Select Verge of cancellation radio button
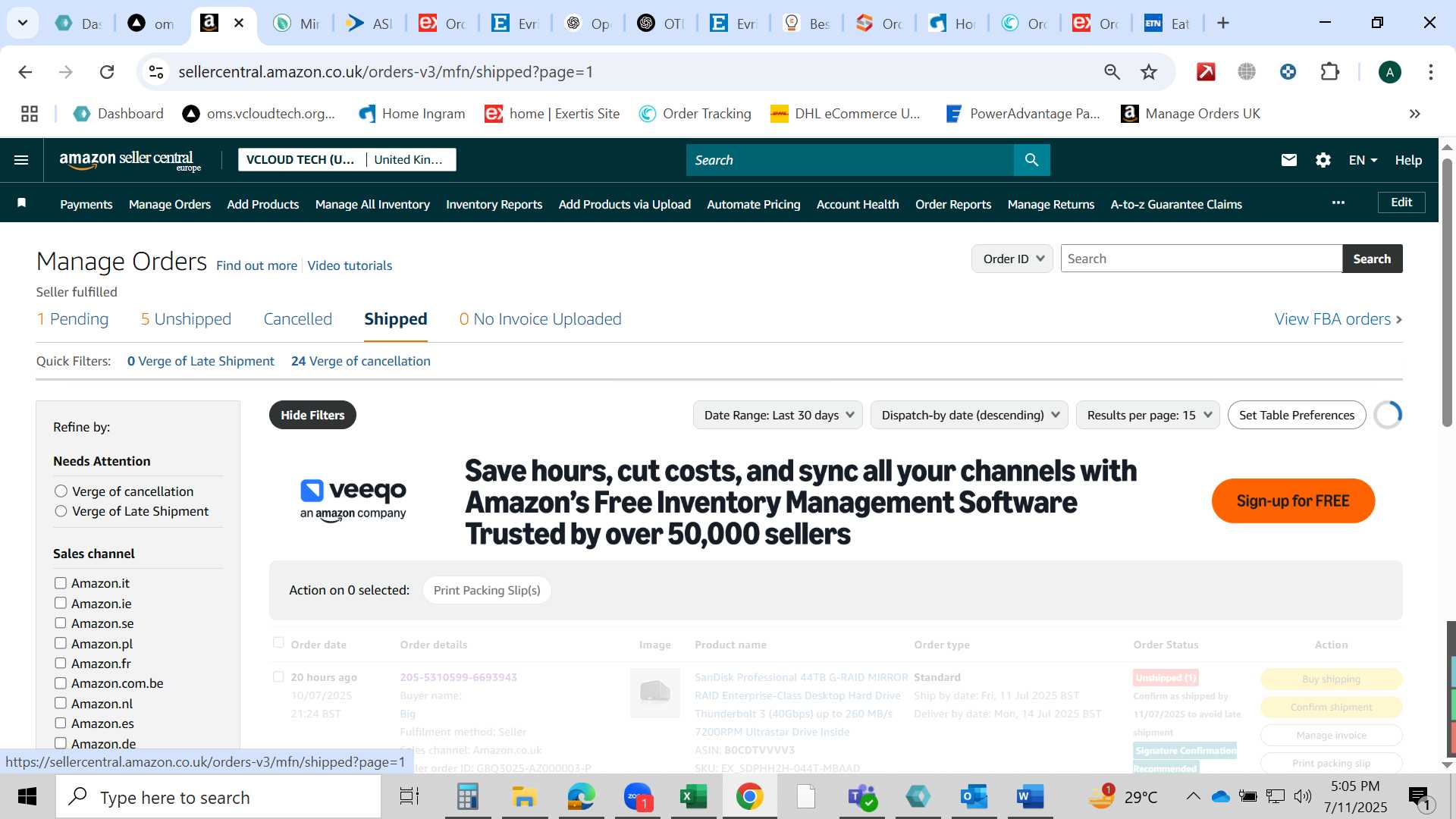Screen dimensions: 1456x819 61,491
